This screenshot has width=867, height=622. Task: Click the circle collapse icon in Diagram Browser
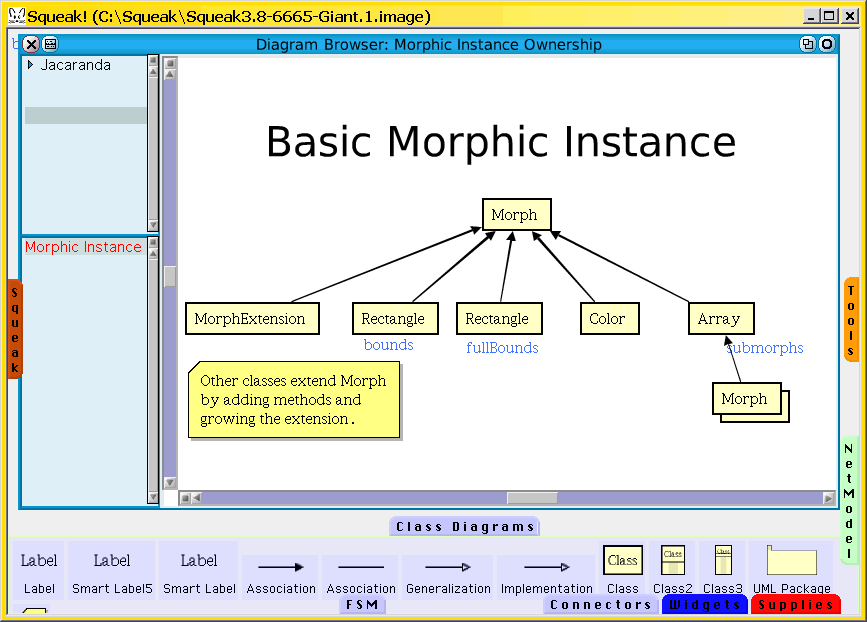point(827,44)
